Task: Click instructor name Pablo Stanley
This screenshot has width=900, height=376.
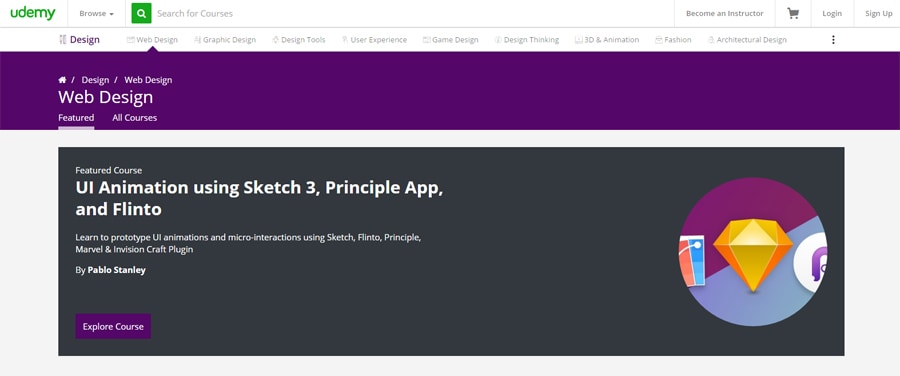Action: 117,270
